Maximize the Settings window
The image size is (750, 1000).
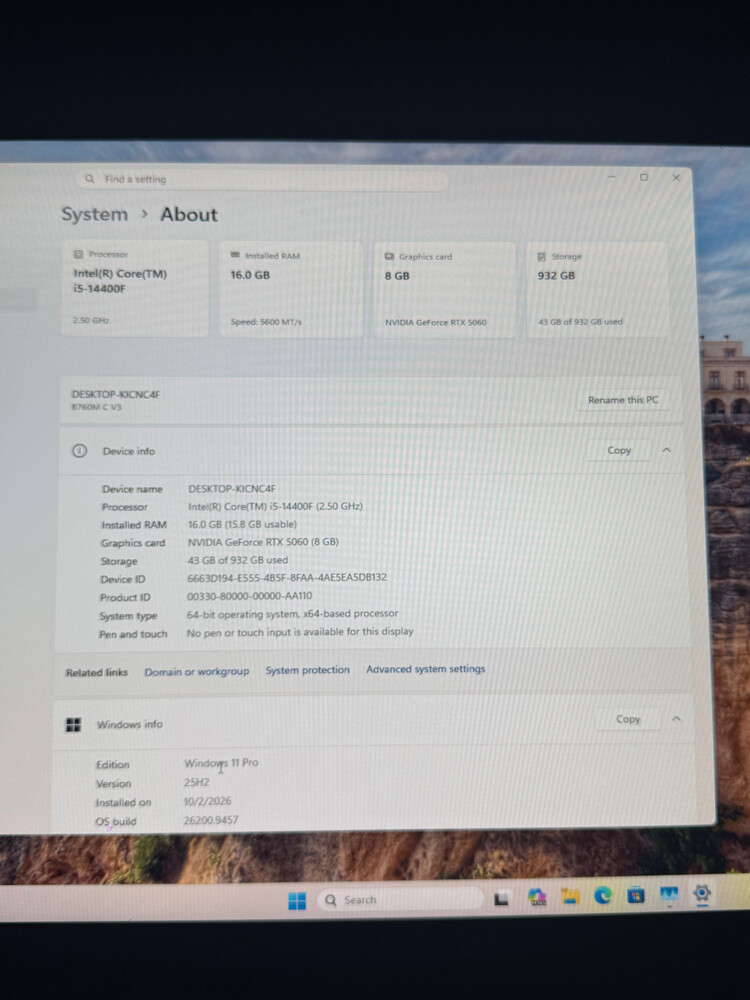point(643,177)
